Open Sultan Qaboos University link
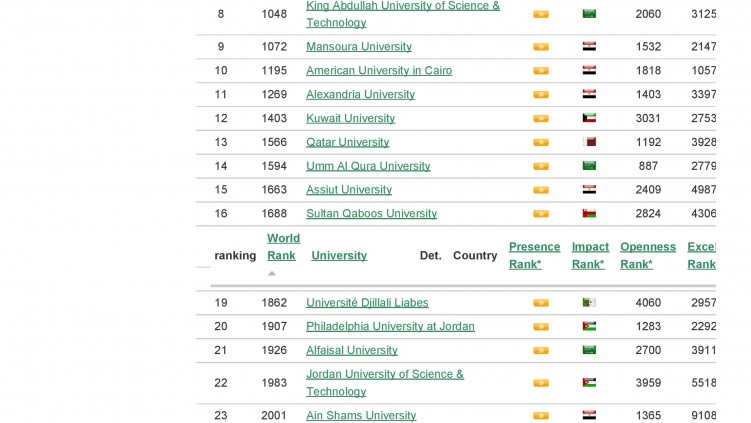The height and width of the screenshot is (423, 751). coord(371,214)
